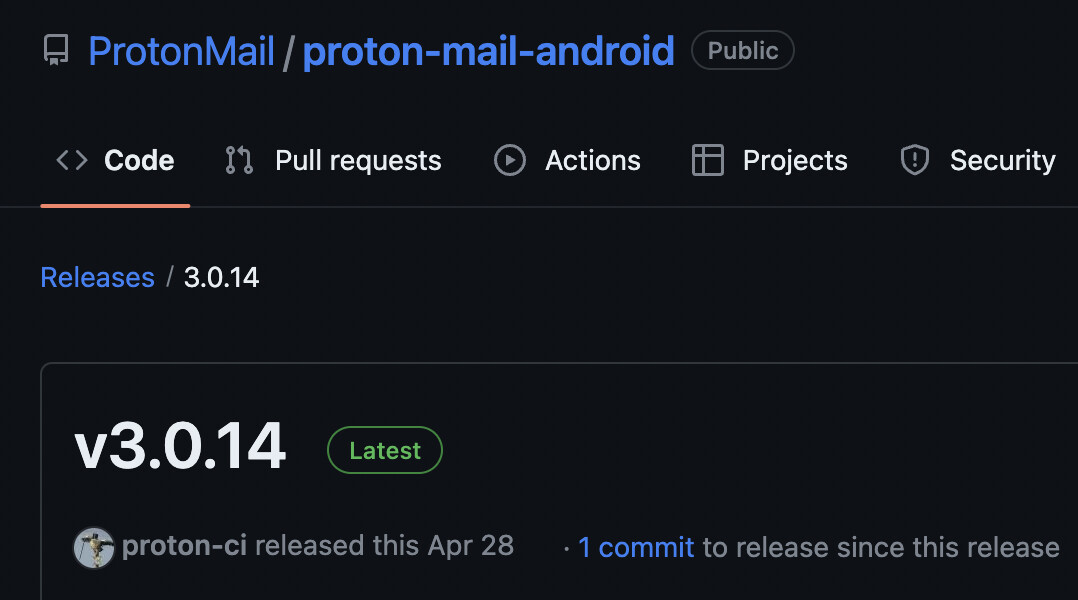1078x600 pixels.
Task: Open the Pull requests tab label
Action: (x=358, y=160)
